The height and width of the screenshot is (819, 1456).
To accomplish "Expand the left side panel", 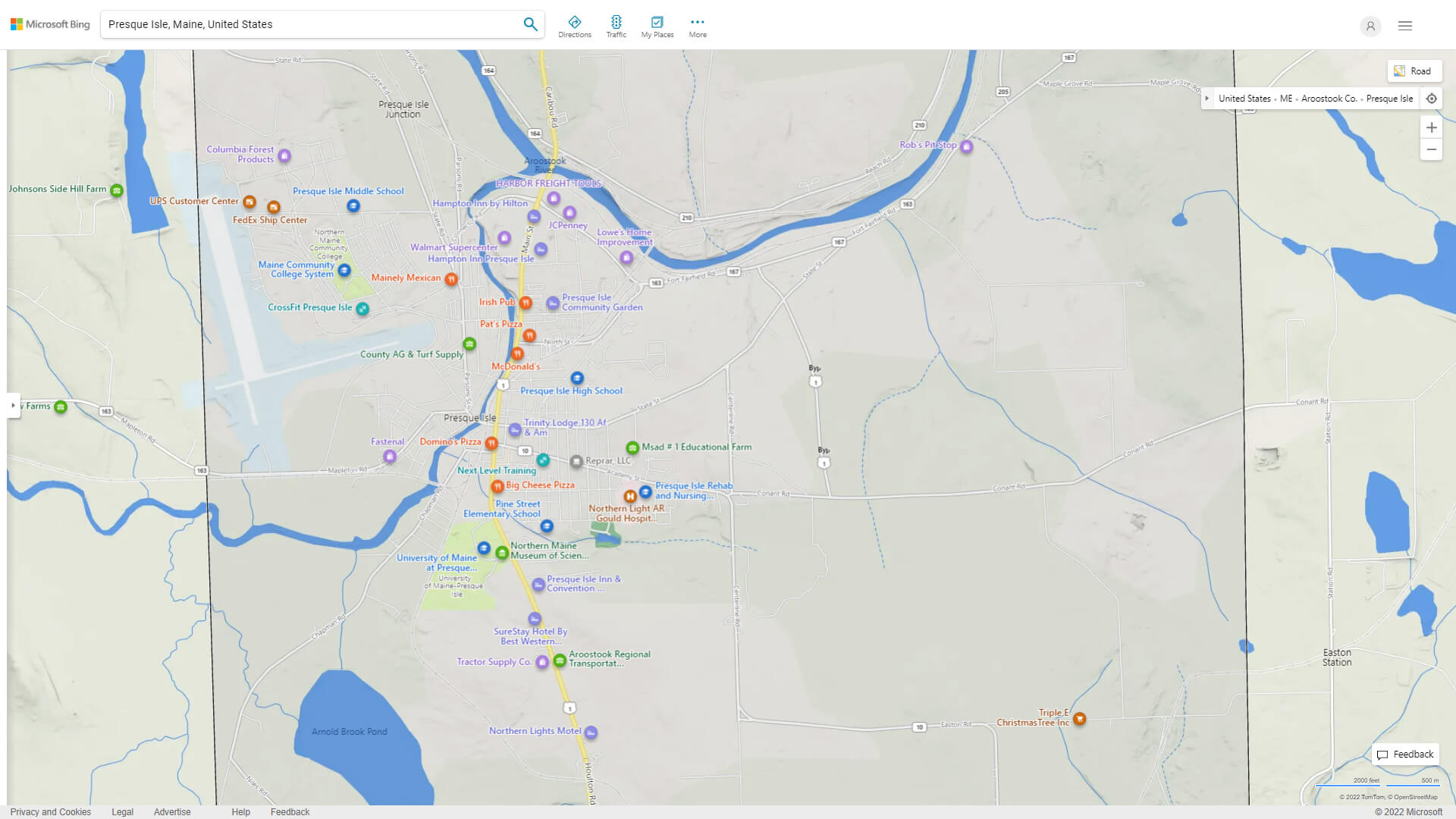I will point(13,406).
